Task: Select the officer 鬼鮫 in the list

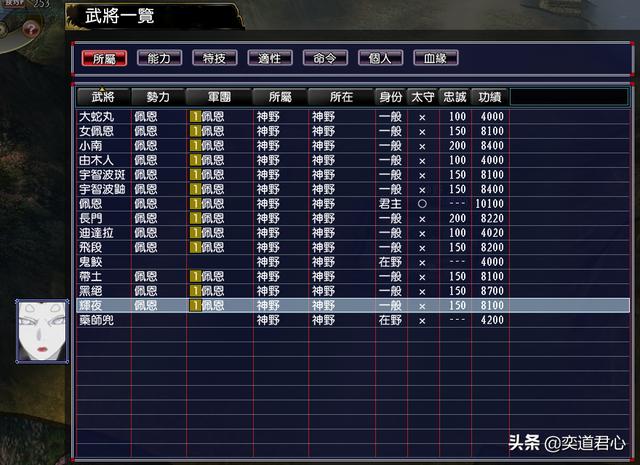Action: pos(91,262)
